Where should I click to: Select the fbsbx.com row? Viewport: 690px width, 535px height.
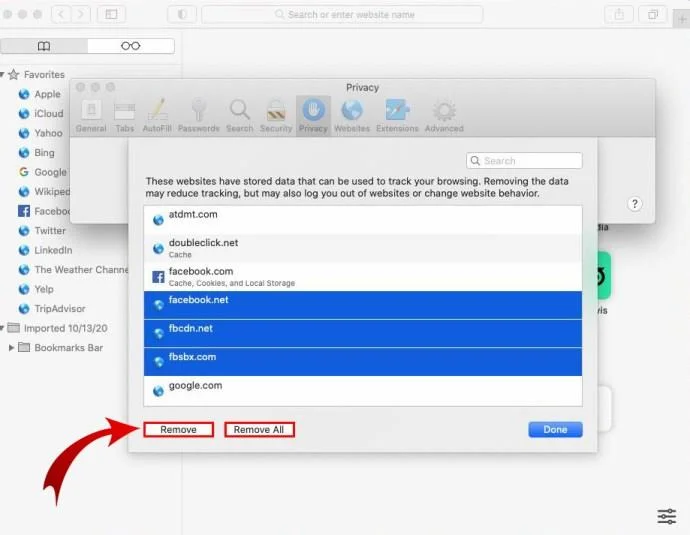[363, 362]
